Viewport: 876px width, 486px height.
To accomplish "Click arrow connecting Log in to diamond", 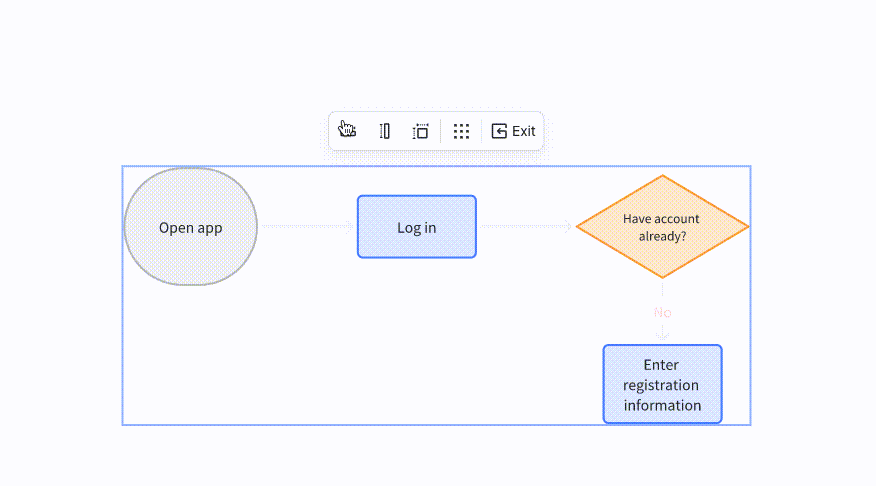I will pyautogui.click(x=526, y=226).
